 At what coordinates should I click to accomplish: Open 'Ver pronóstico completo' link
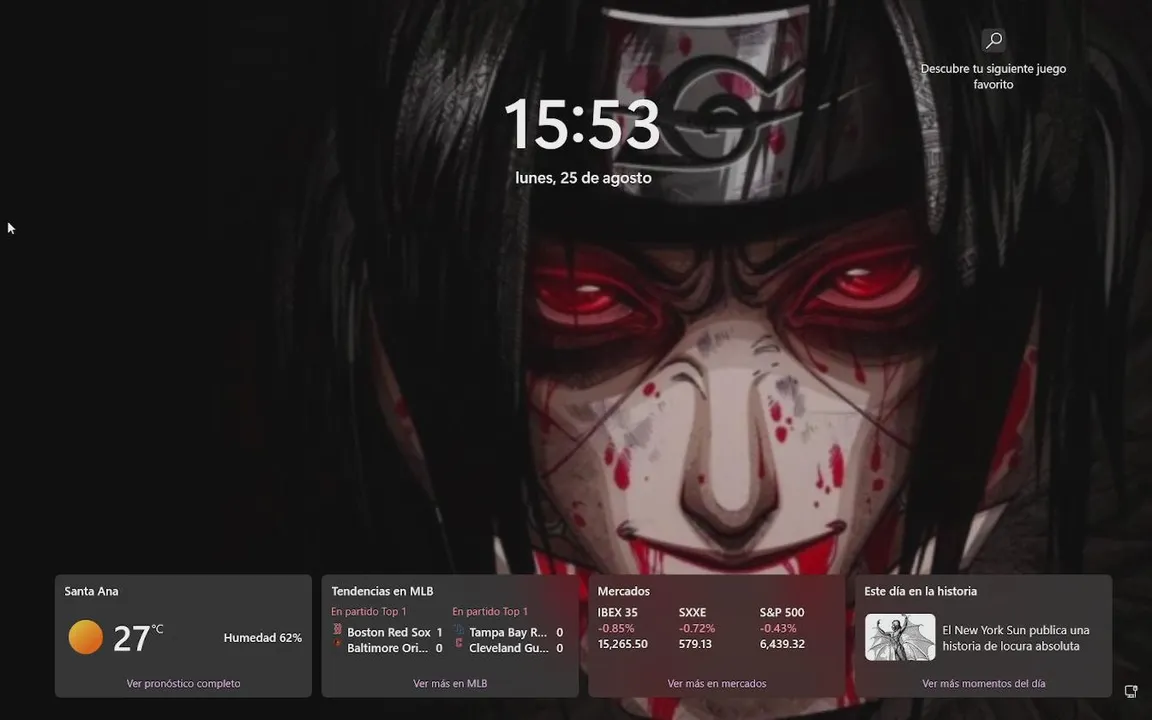click(183, 683)
